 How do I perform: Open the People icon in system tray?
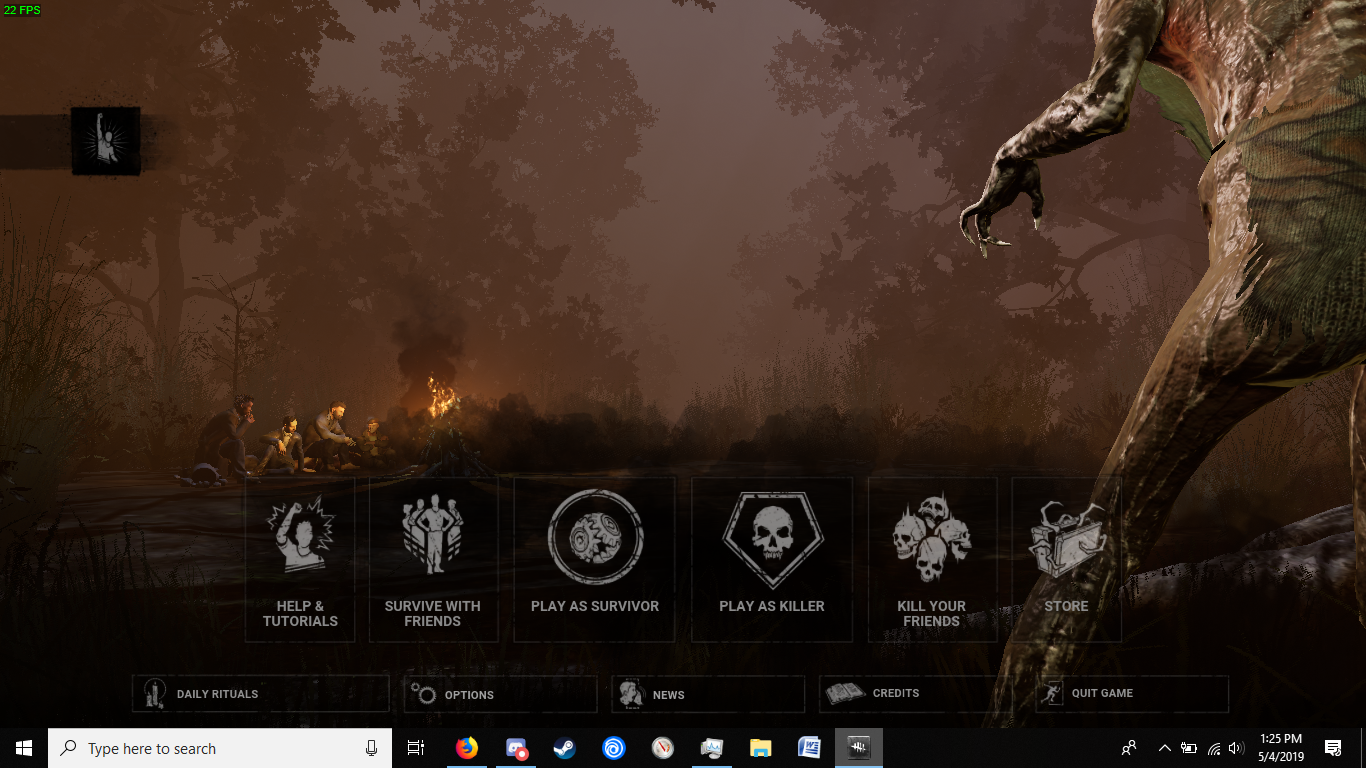(1129, 748)
